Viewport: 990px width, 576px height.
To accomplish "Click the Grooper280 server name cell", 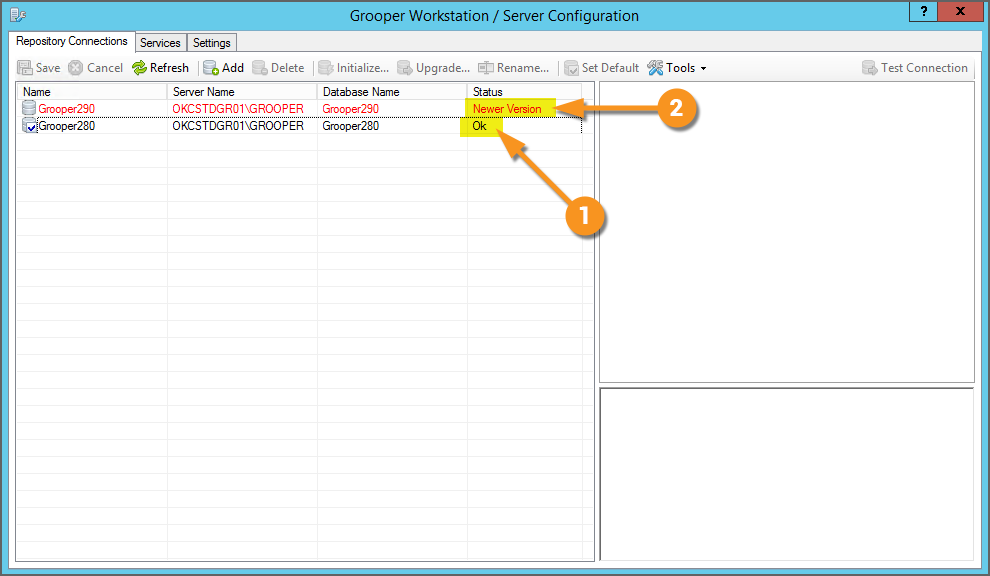I will (238, 126).
